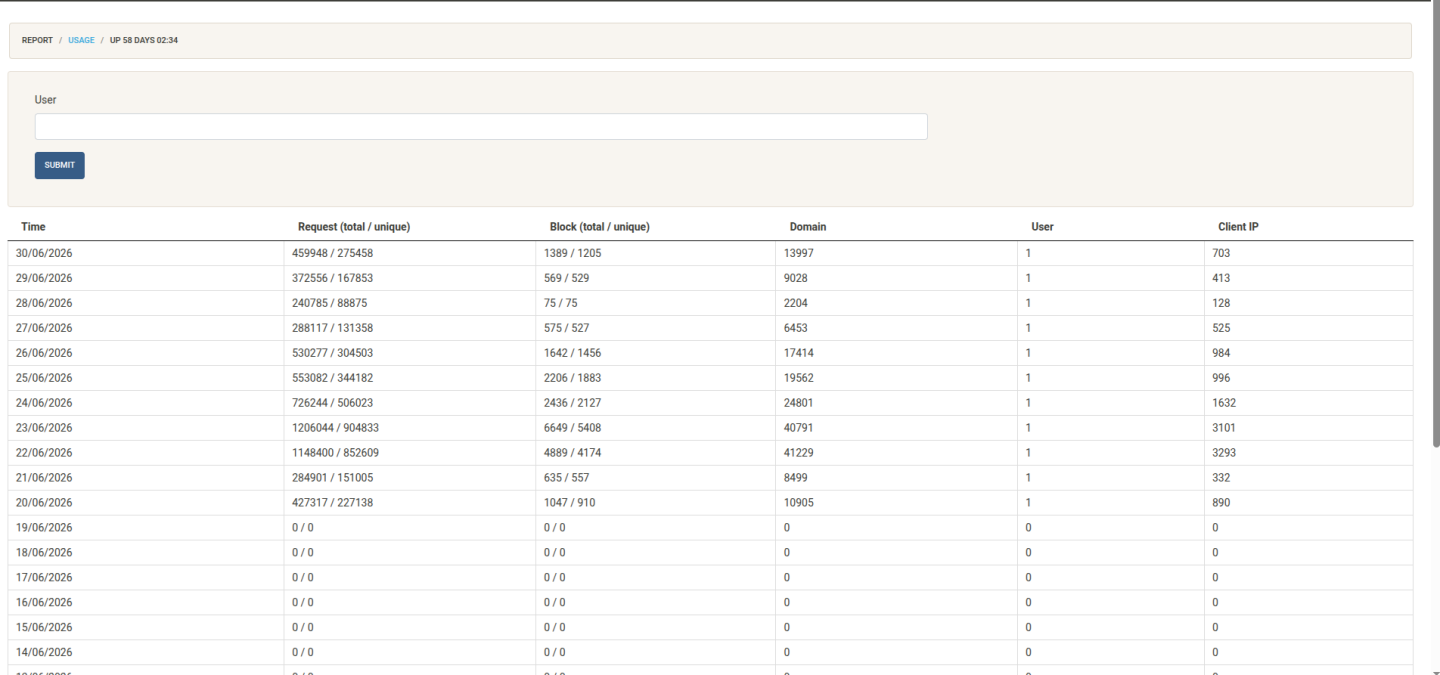Select the Report breadcrumb item
The width and height of the screenshot is (1440, 675).
click(37, 41)
